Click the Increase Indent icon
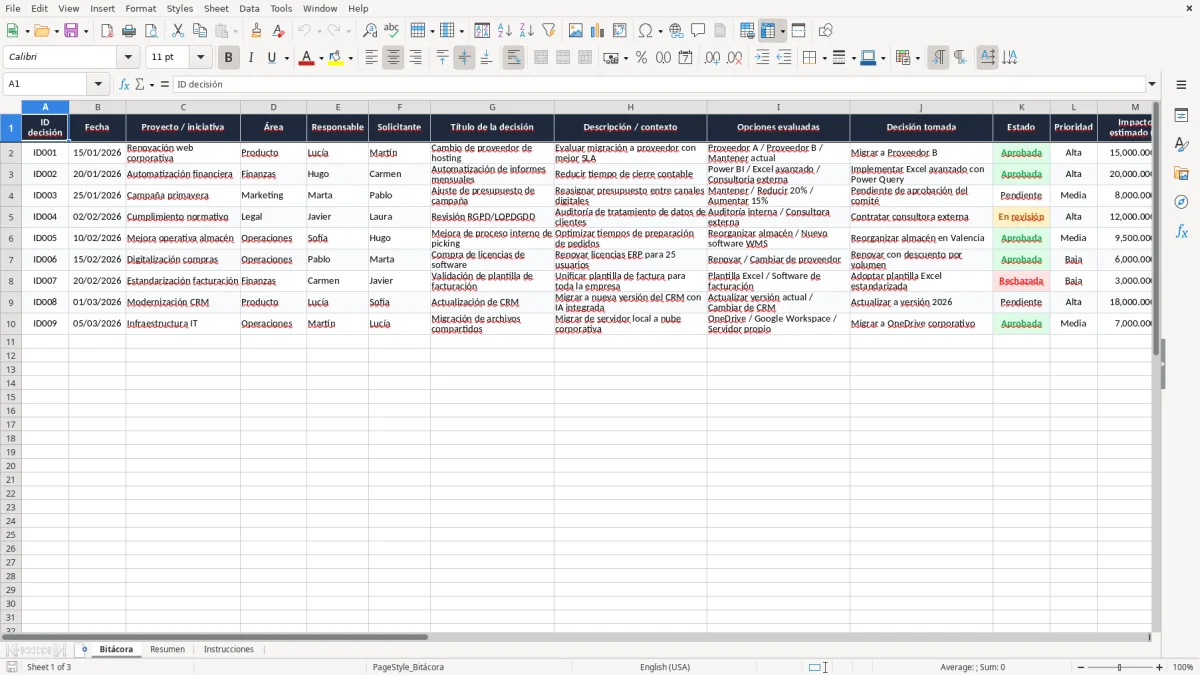Screen dimensions: 1200x675 (762, 58)
